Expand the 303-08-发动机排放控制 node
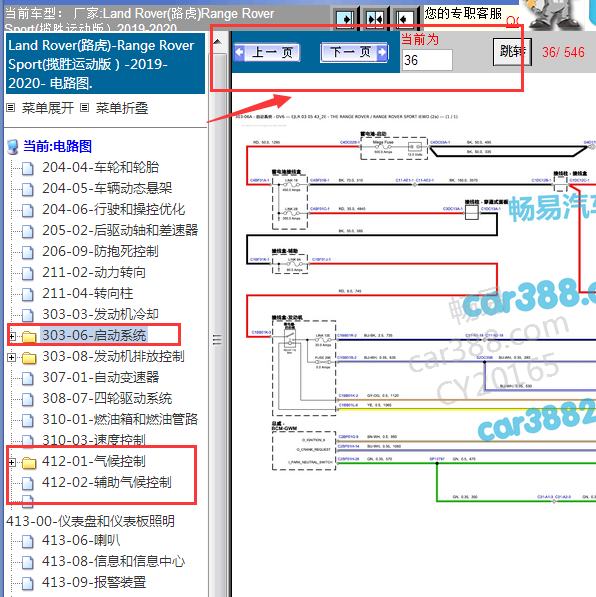The height and width of the screenshot is (597, 596). point(12,358)
